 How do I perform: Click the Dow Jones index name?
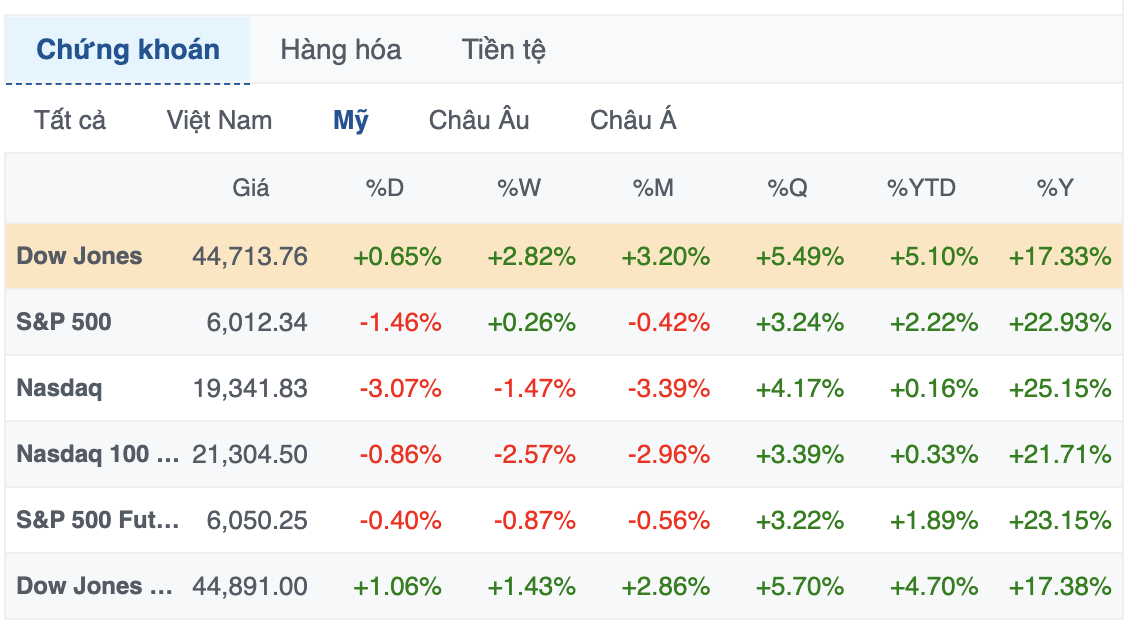click(80, 256)
